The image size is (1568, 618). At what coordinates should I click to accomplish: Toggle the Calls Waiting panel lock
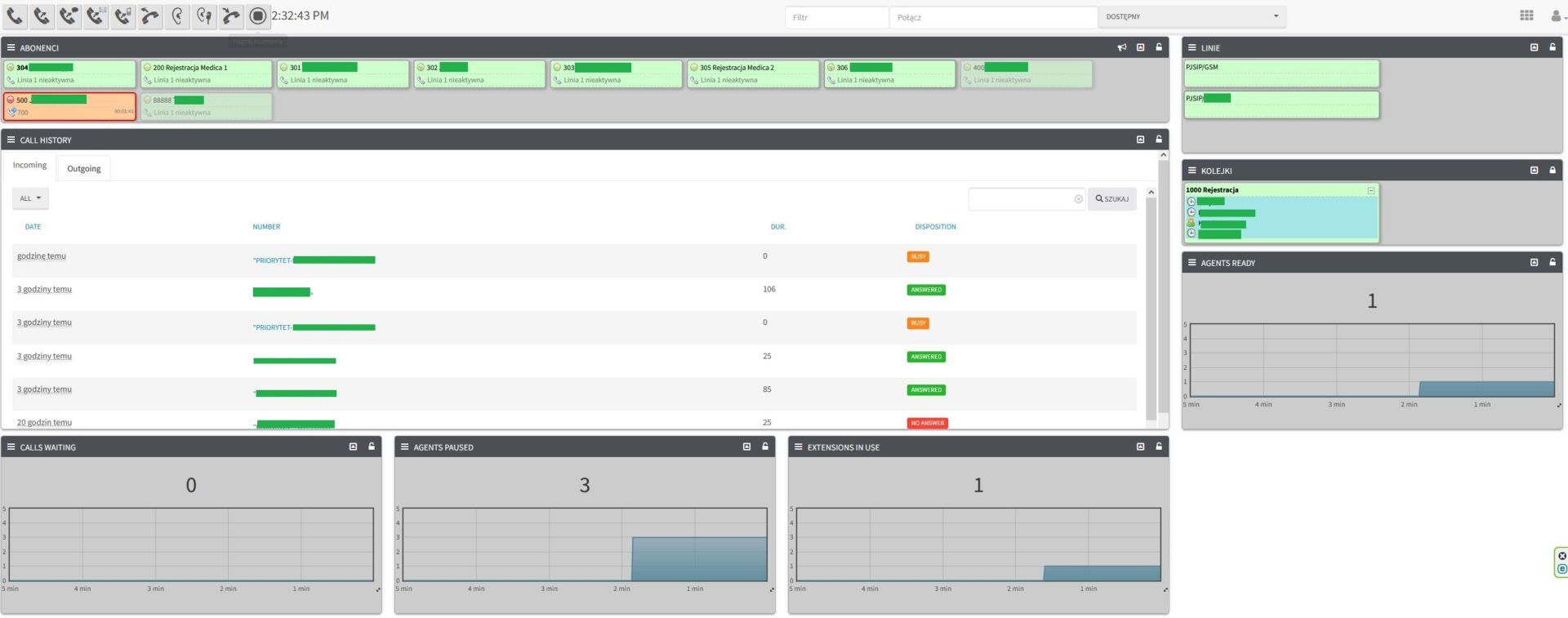(372, 447)
